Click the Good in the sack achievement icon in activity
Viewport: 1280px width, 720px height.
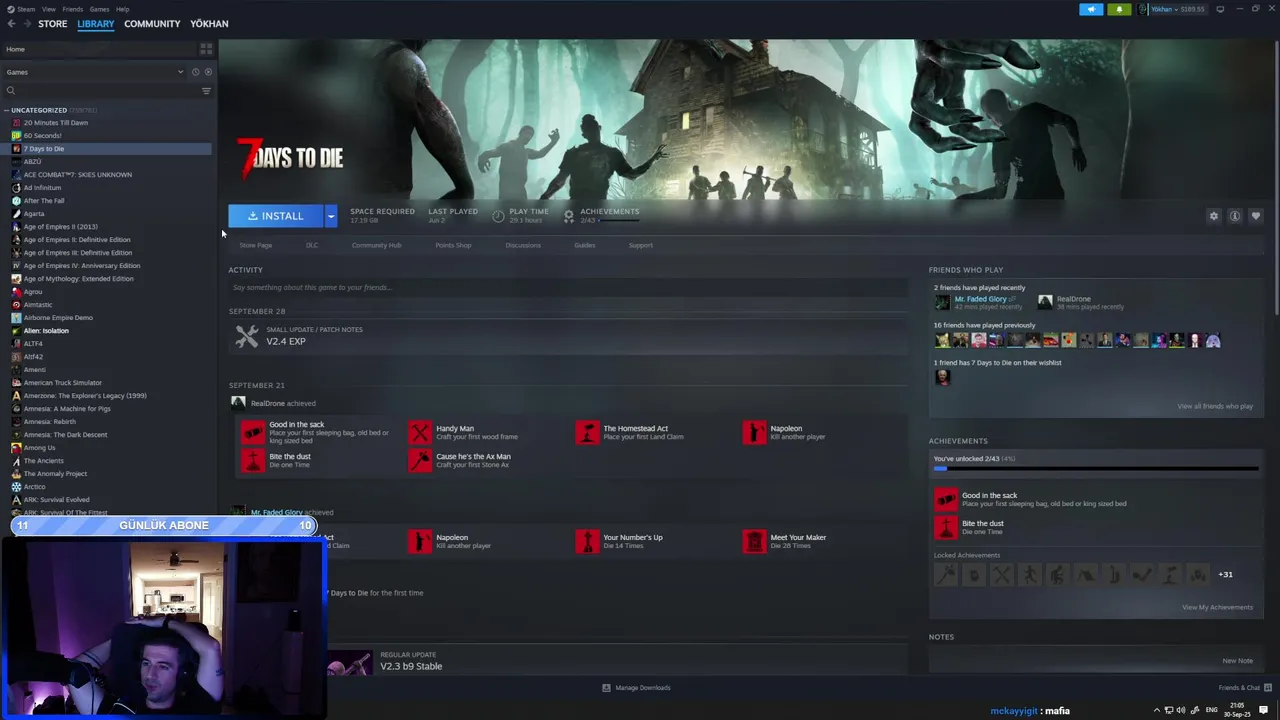coord(253,432)
